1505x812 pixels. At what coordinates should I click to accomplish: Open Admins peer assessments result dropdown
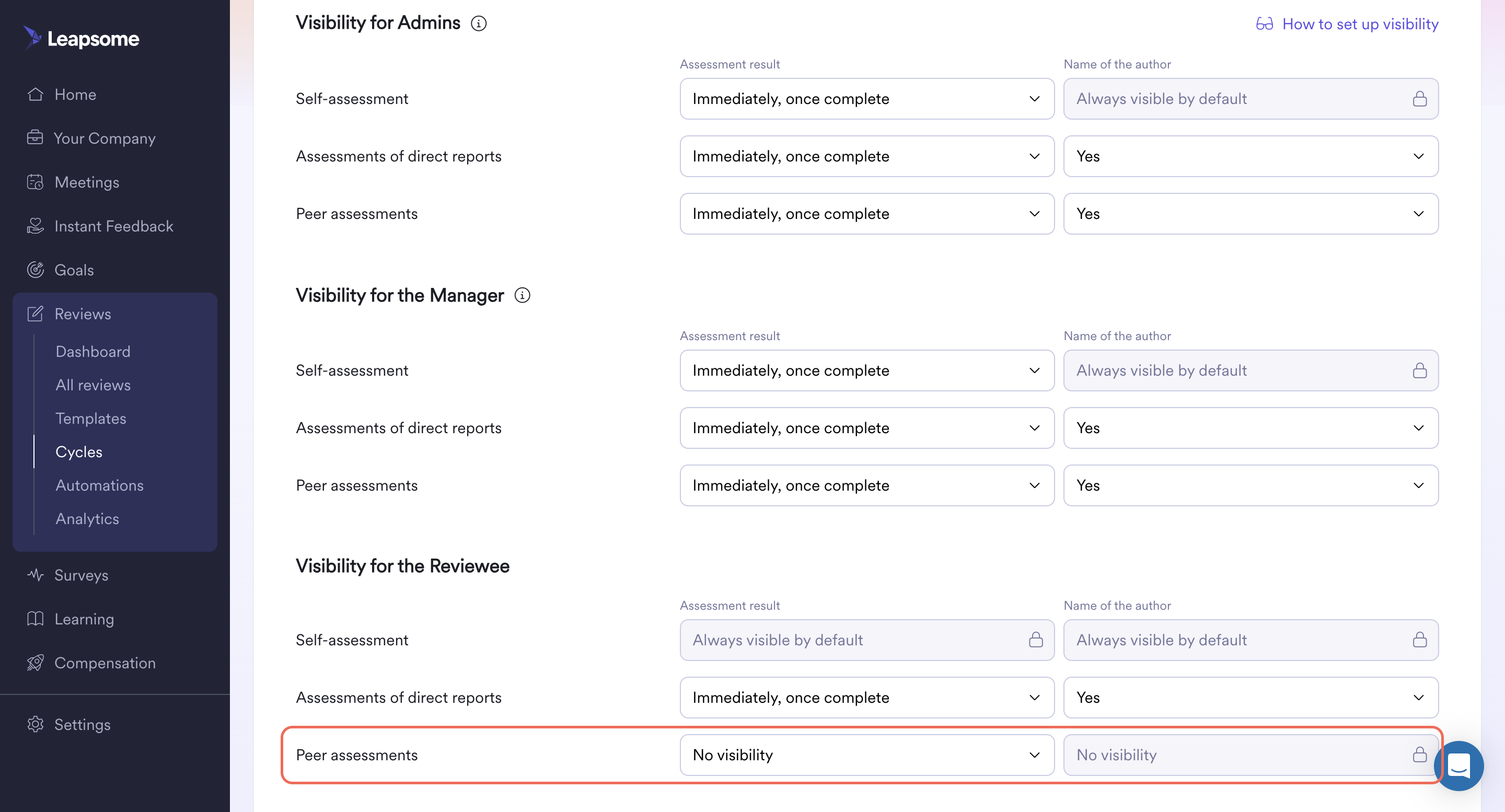coord(867,214)
